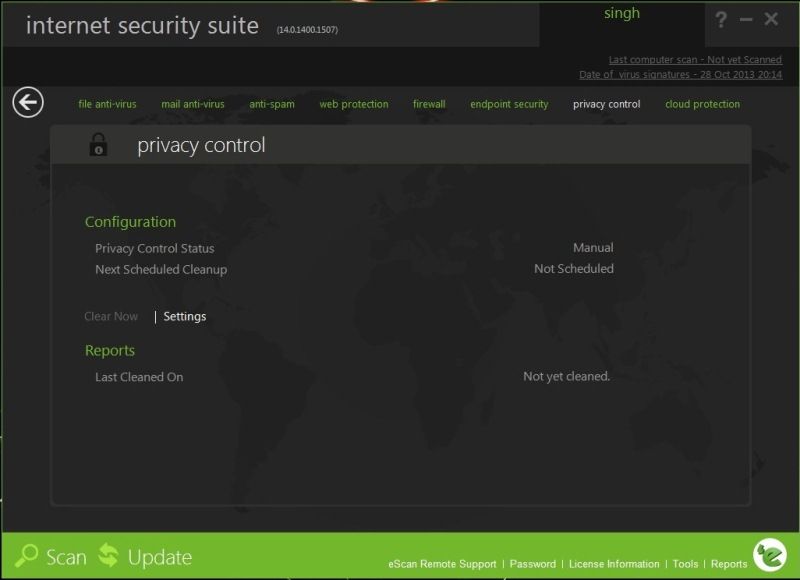
Task: Click the Not yet cleaned value
Action: tap(567, 376)
